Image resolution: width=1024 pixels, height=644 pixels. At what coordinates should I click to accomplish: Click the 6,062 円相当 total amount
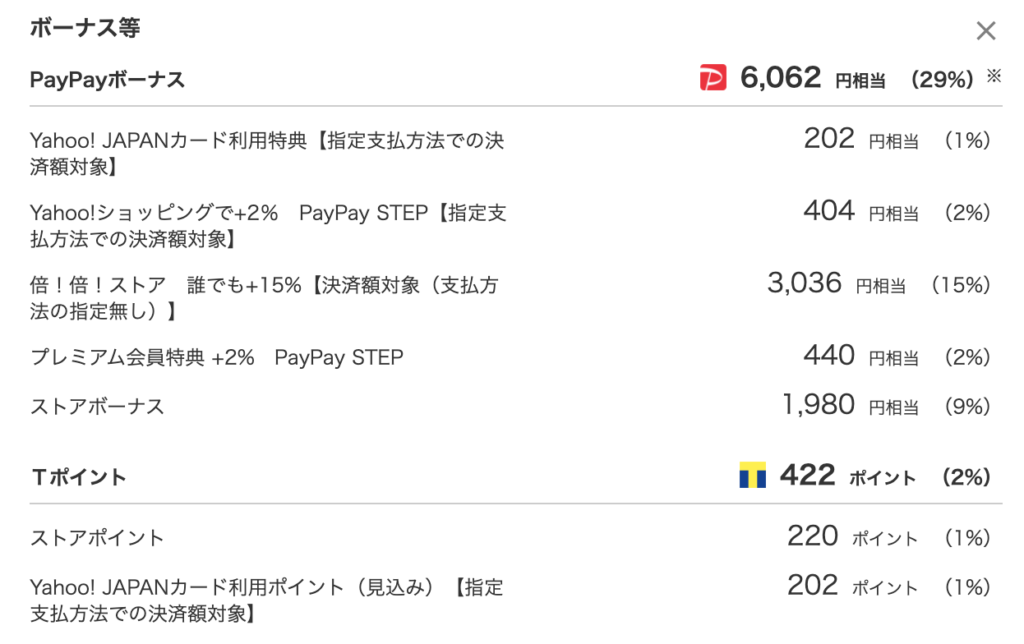point(812,78)
